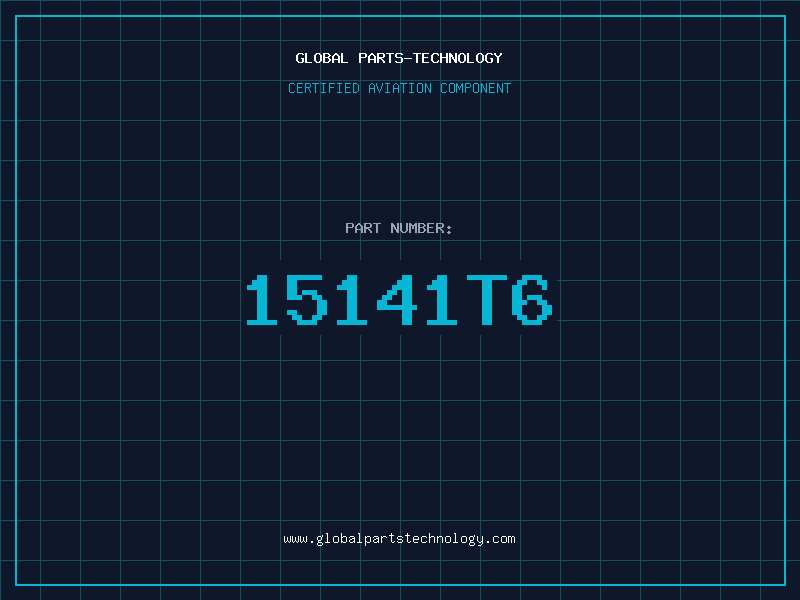
Task: Click the GLOBAL PARTS-TECHNOLOGY heading
Action: click(x=399, y=58)
